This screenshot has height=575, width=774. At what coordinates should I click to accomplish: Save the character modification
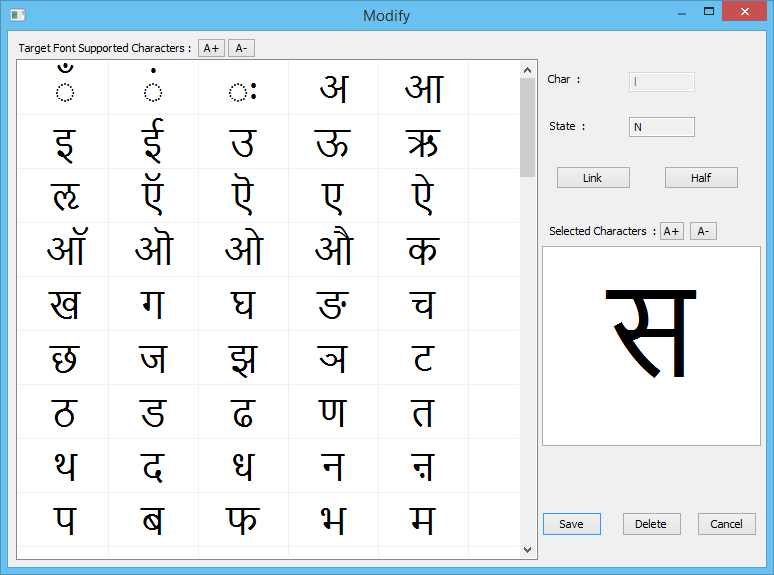(572, 524)
